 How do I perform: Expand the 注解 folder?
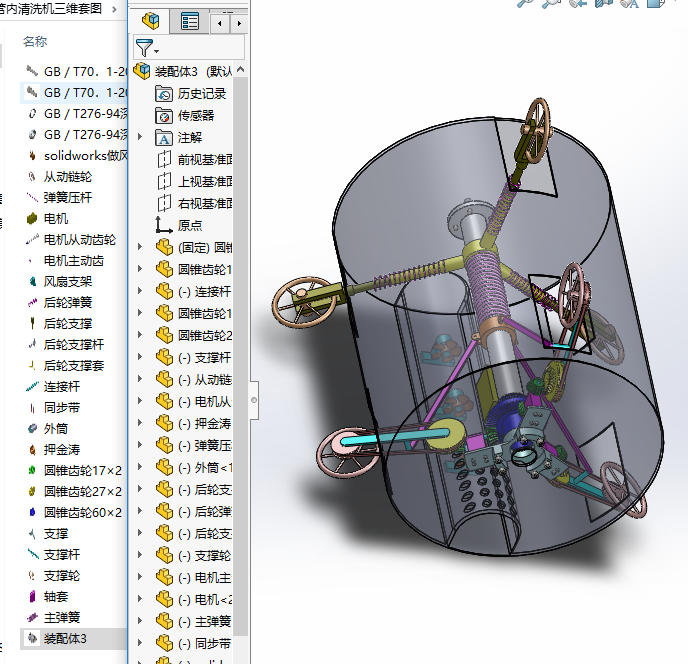(x=140, y=137)
